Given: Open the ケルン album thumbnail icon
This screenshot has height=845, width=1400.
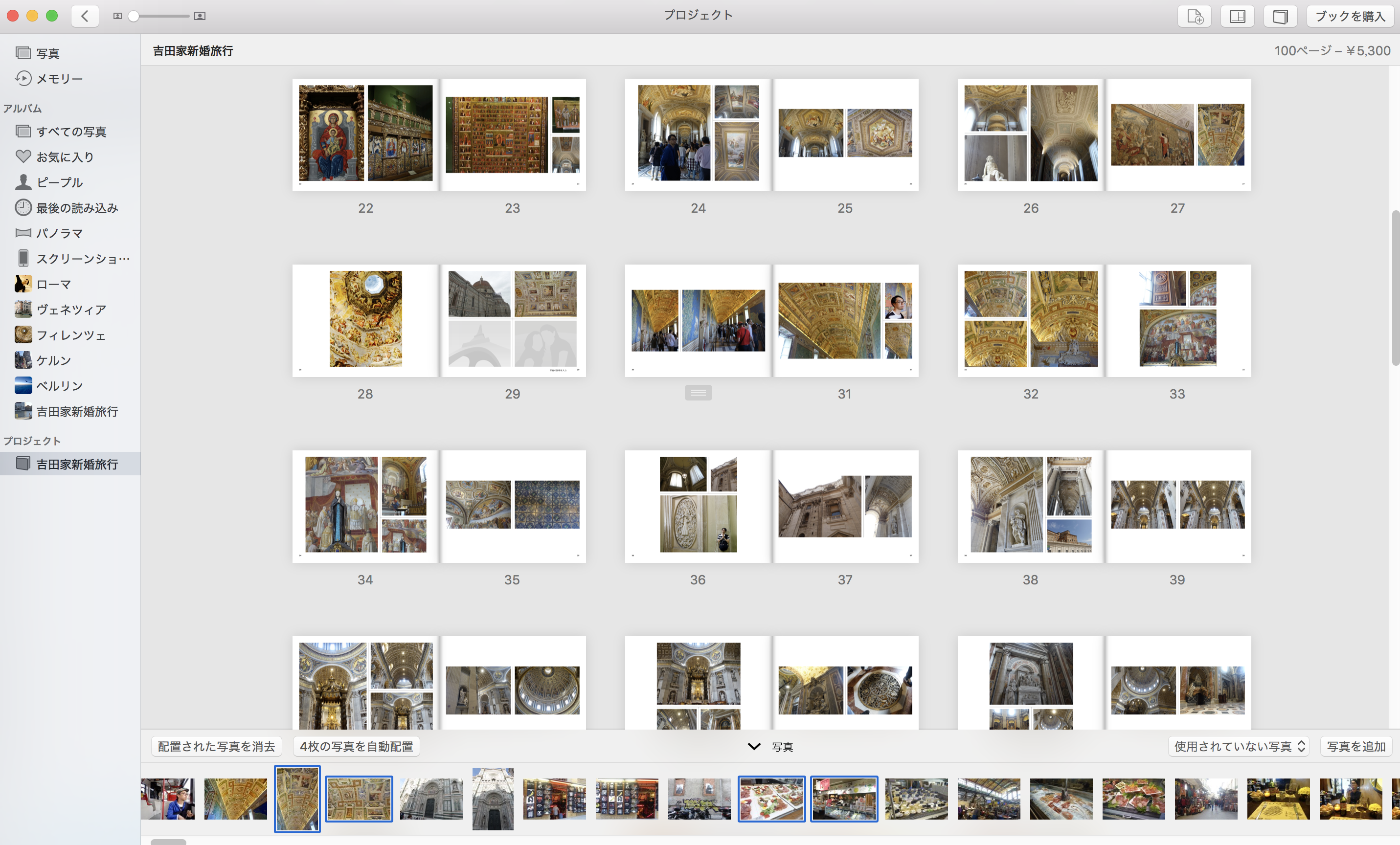Looking at the screenshot, I should click(23, 360).
